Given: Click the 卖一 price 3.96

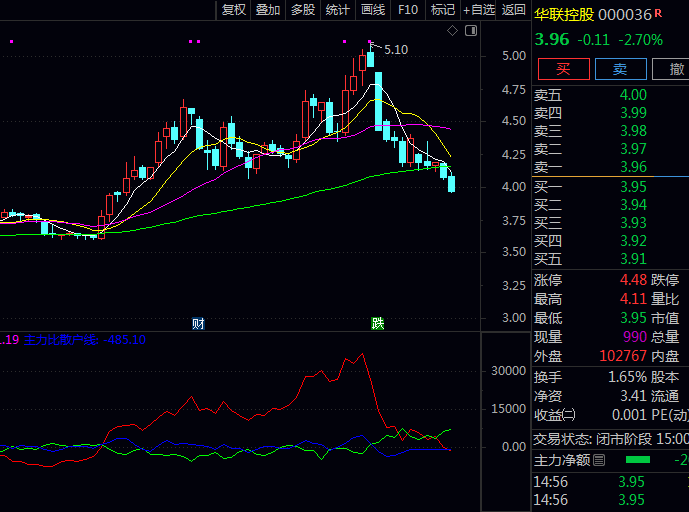Looking at the screenshot, I should tap(633, 167).
